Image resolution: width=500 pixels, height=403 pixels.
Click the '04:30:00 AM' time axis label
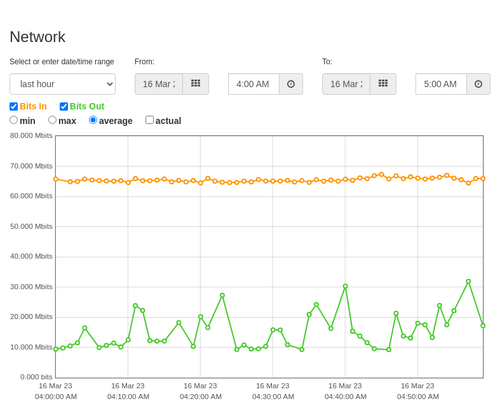pyautogui.click(x=273, y=397)
